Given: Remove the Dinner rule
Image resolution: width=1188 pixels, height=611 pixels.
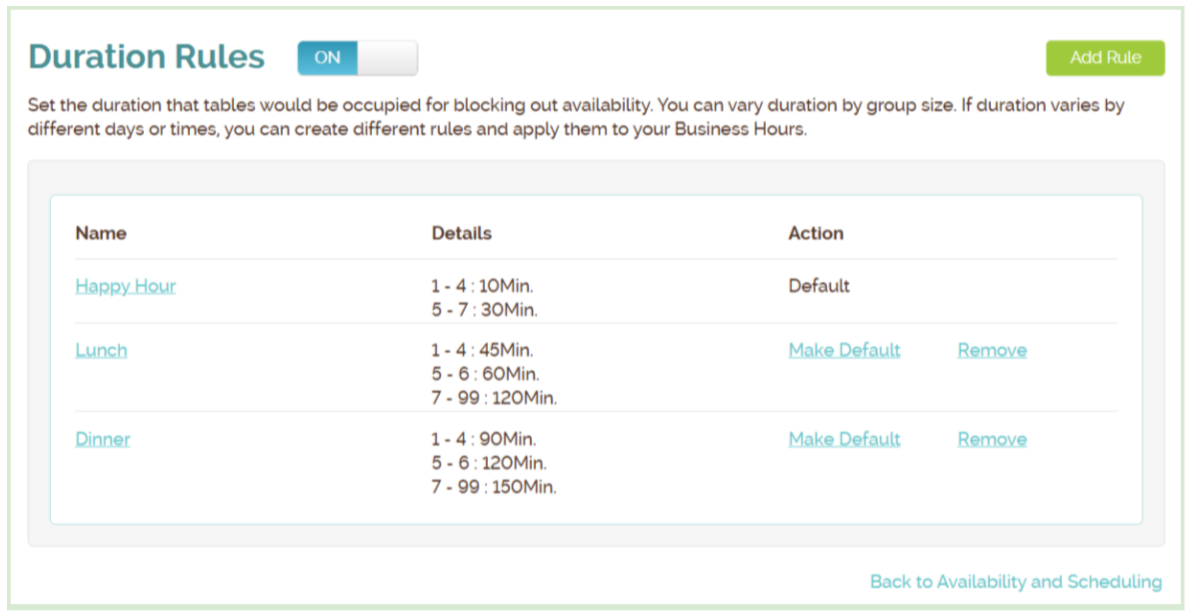Looking at the screenshot, I should (992, 439).
